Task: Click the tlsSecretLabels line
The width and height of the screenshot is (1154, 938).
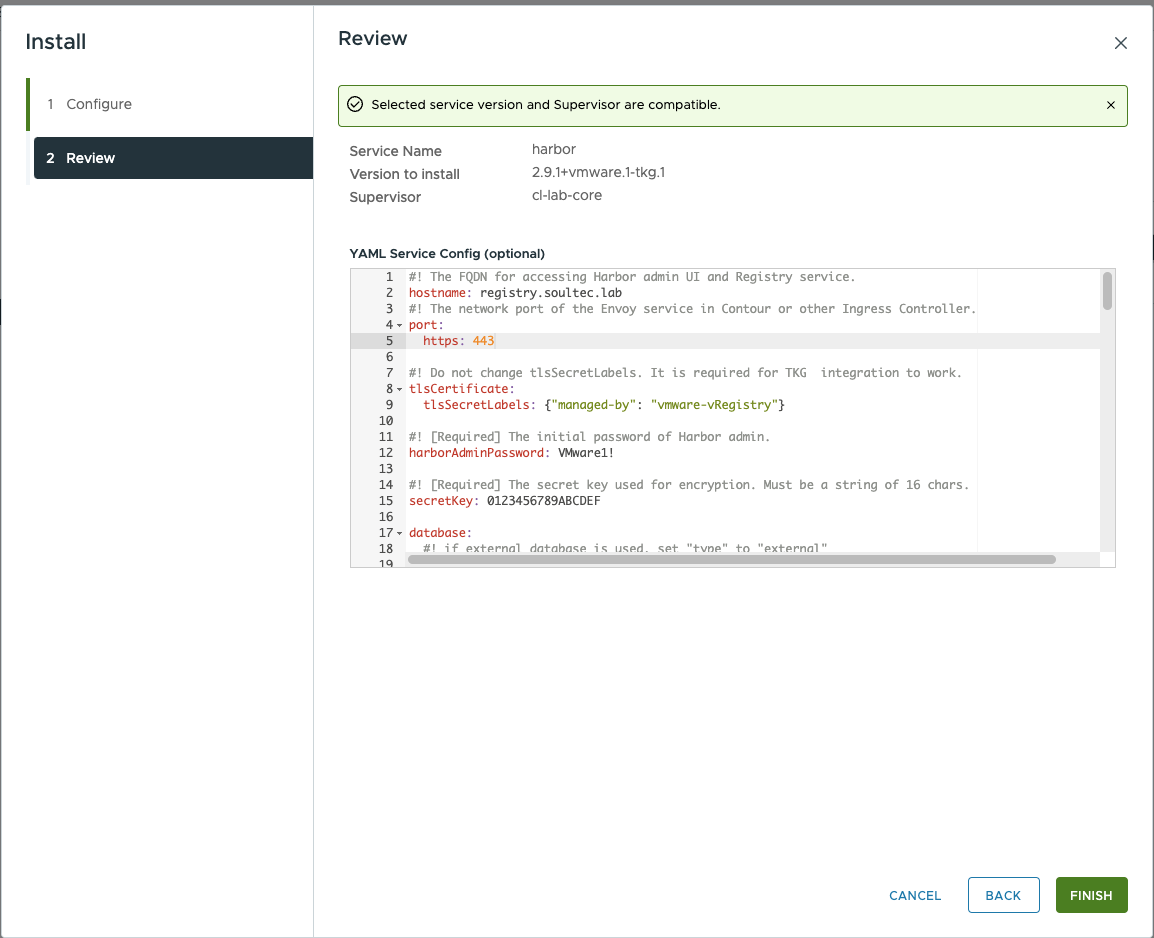Action: click(603, 405)
